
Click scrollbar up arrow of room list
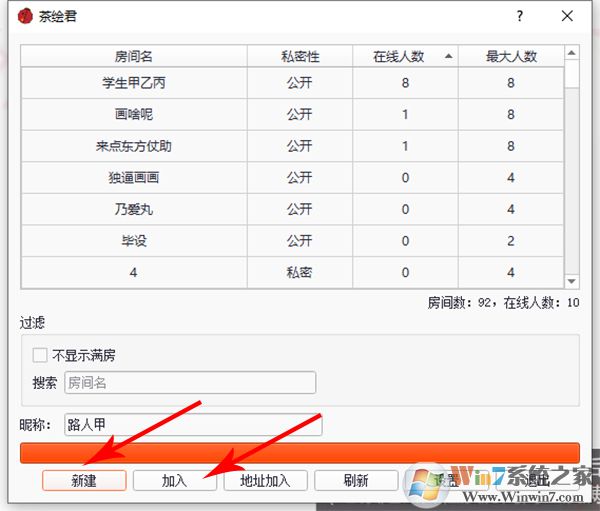pyautogui.click(x=572, y=53)
